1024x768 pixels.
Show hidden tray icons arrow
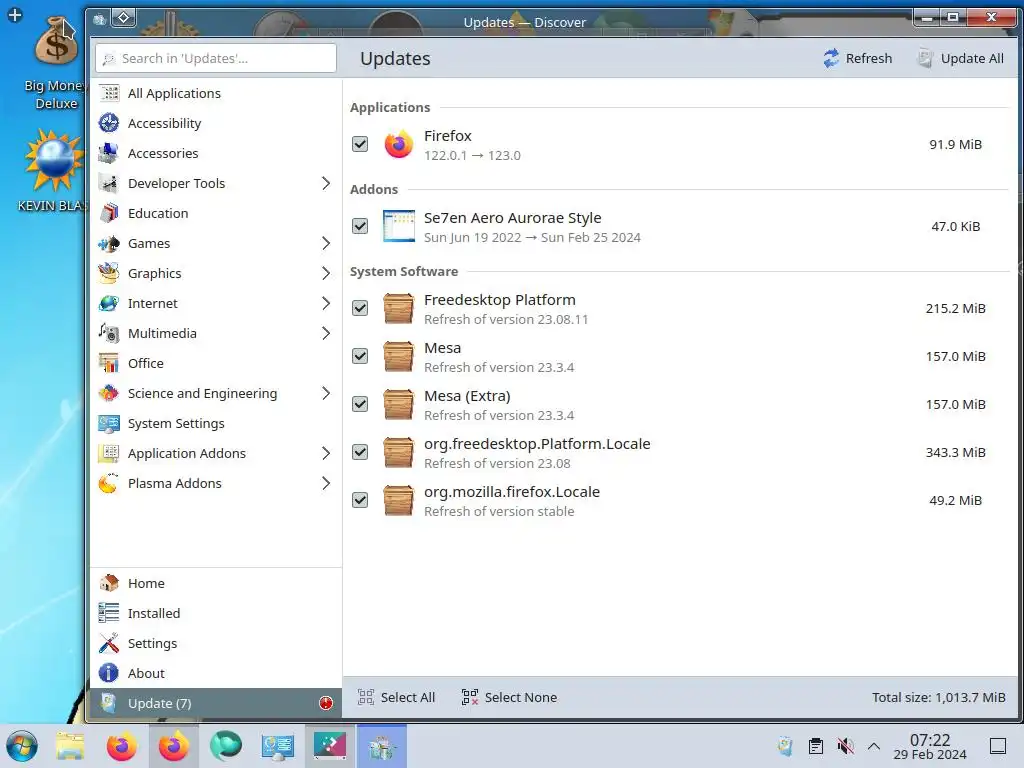click(874, 746)
